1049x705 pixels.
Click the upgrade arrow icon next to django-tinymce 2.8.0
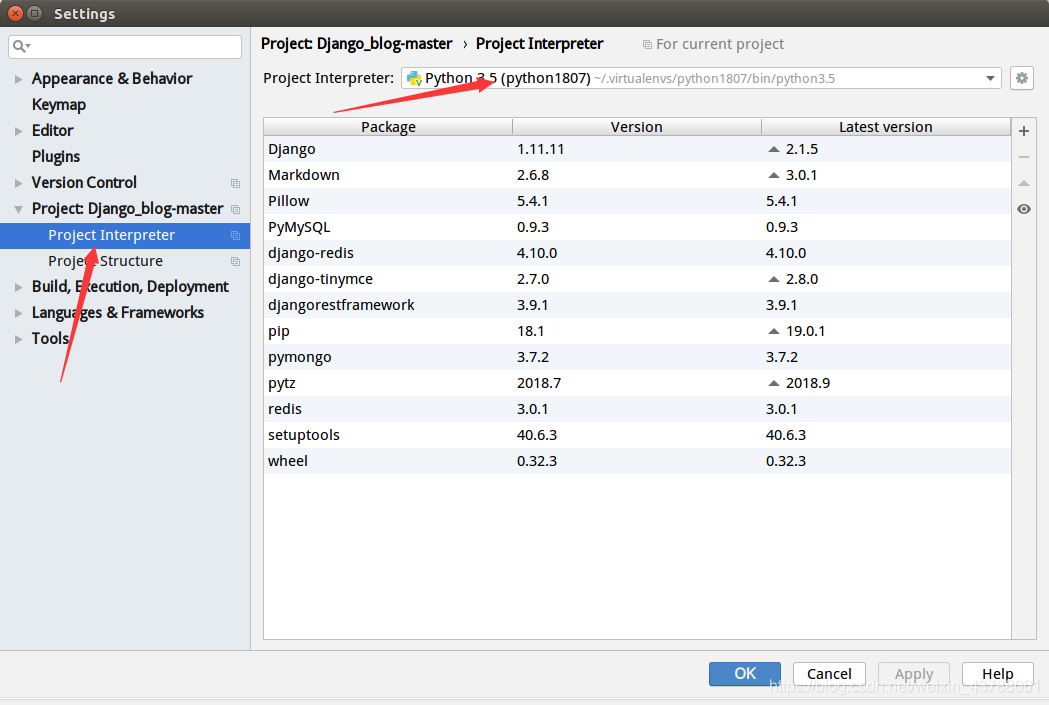(774, 279)
